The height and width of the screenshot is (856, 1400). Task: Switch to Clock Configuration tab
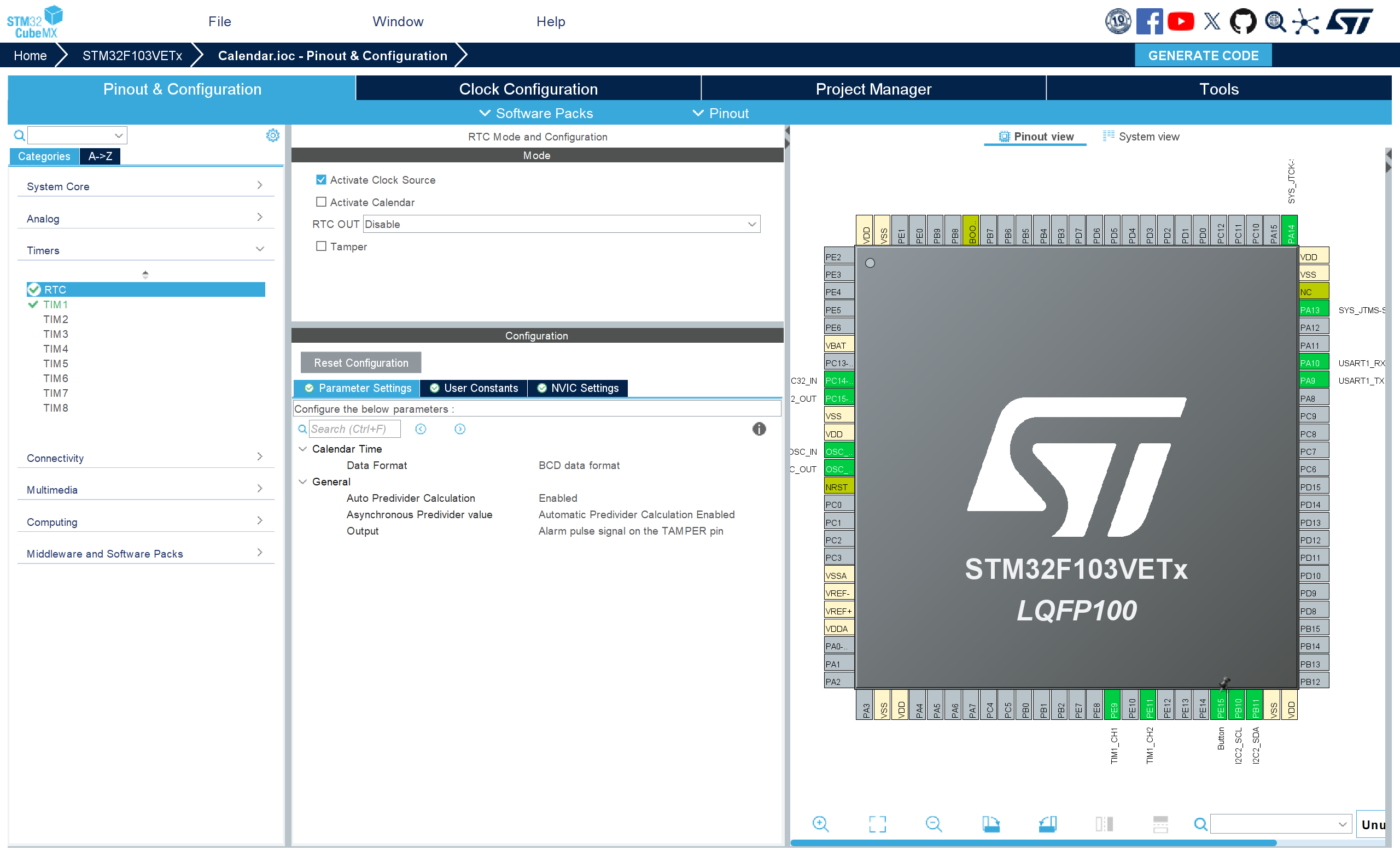coord(528,89)
